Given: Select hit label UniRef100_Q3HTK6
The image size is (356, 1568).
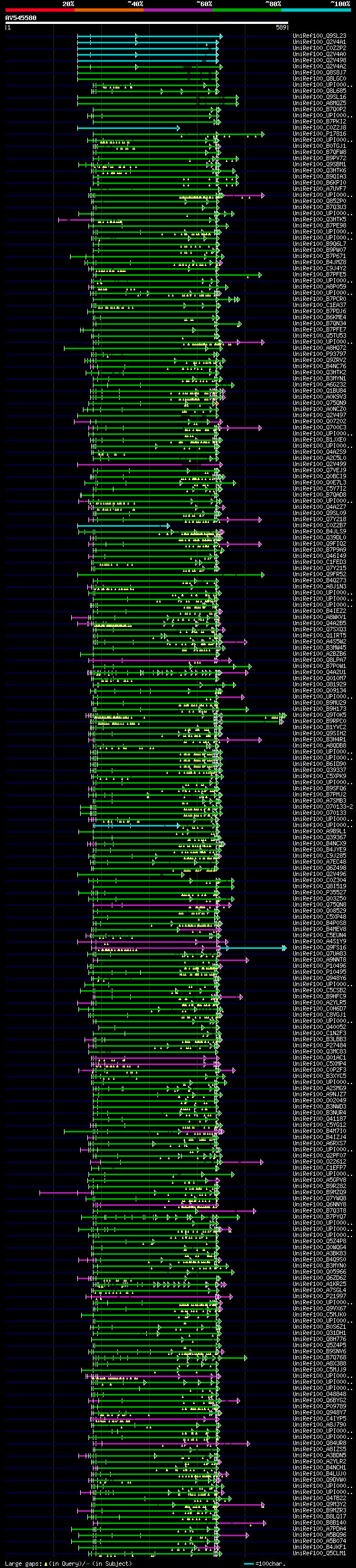Looking at the screenshot, I should tap(319, 170).
